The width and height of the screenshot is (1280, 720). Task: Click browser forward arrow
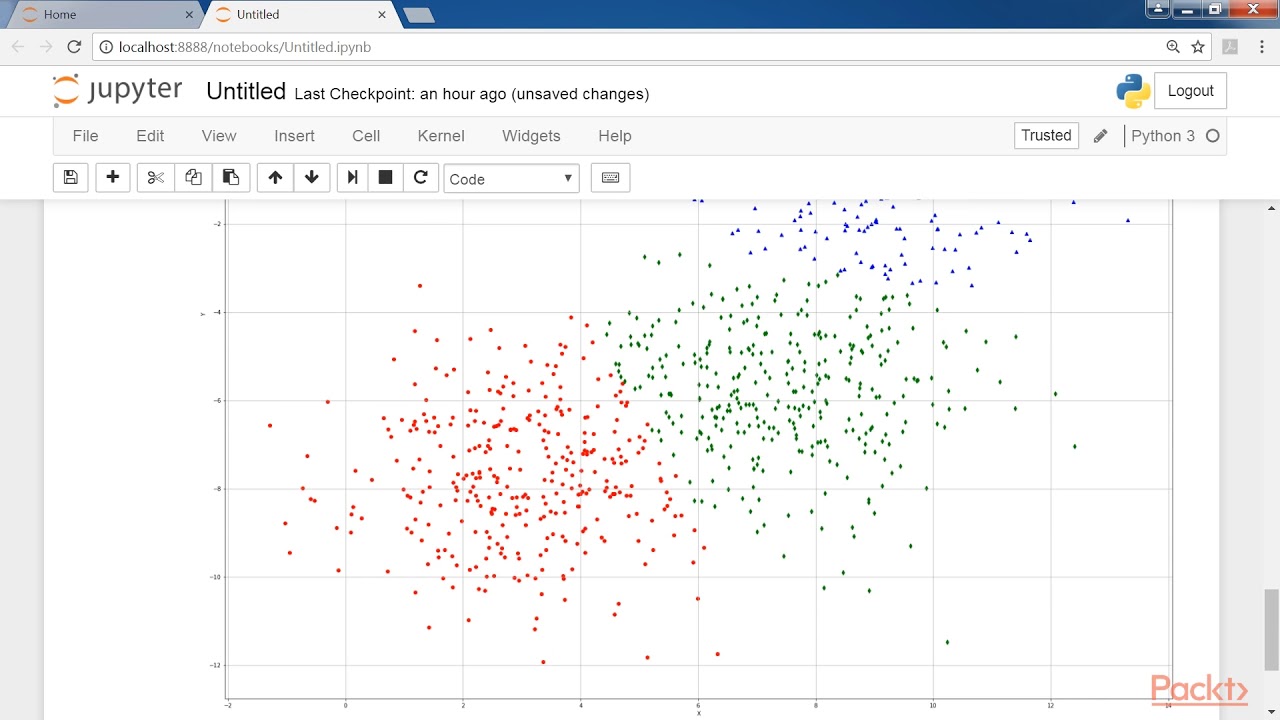click(46, 47)
